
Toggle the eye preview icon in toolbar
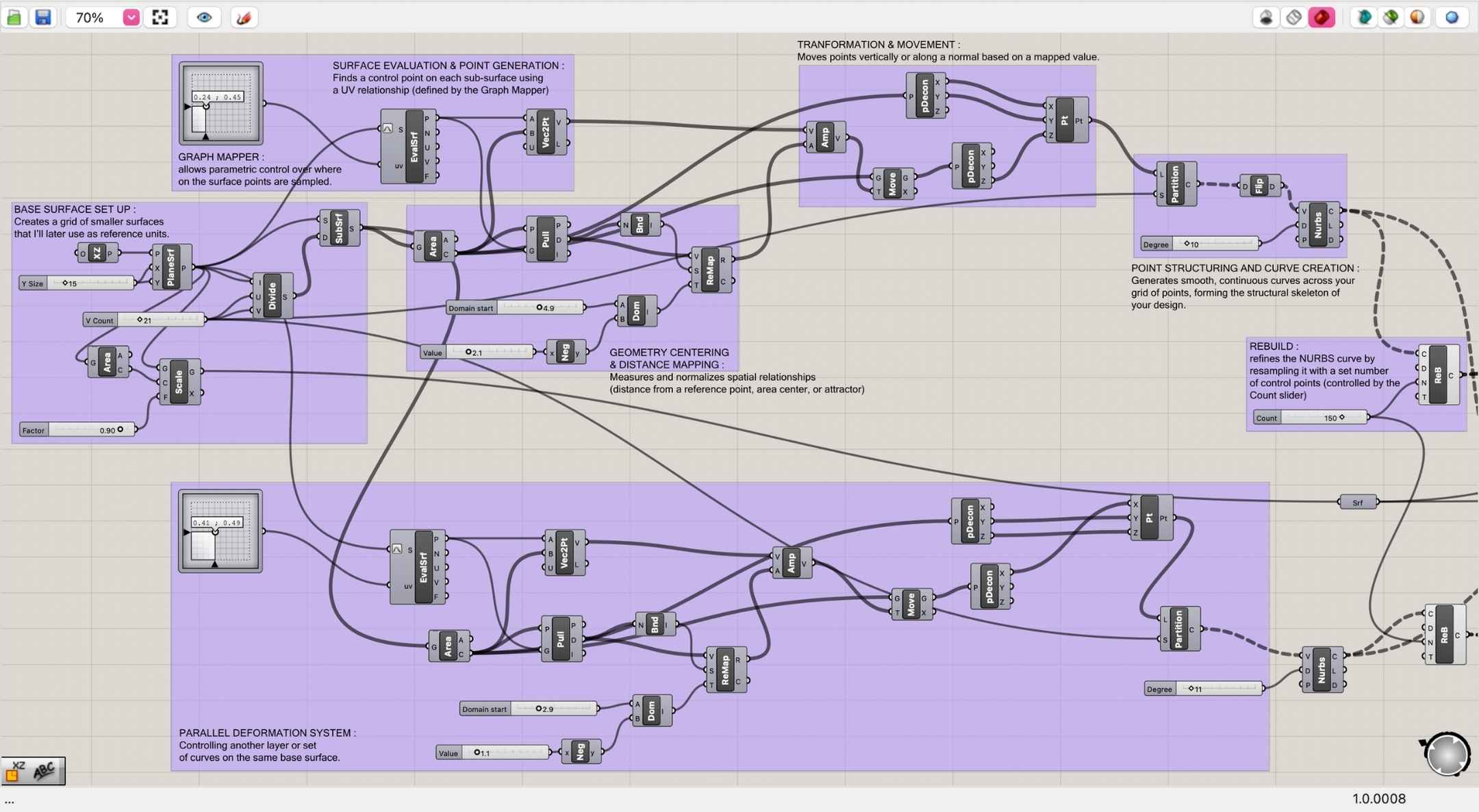pyautogui.click(x=203, y=17)
